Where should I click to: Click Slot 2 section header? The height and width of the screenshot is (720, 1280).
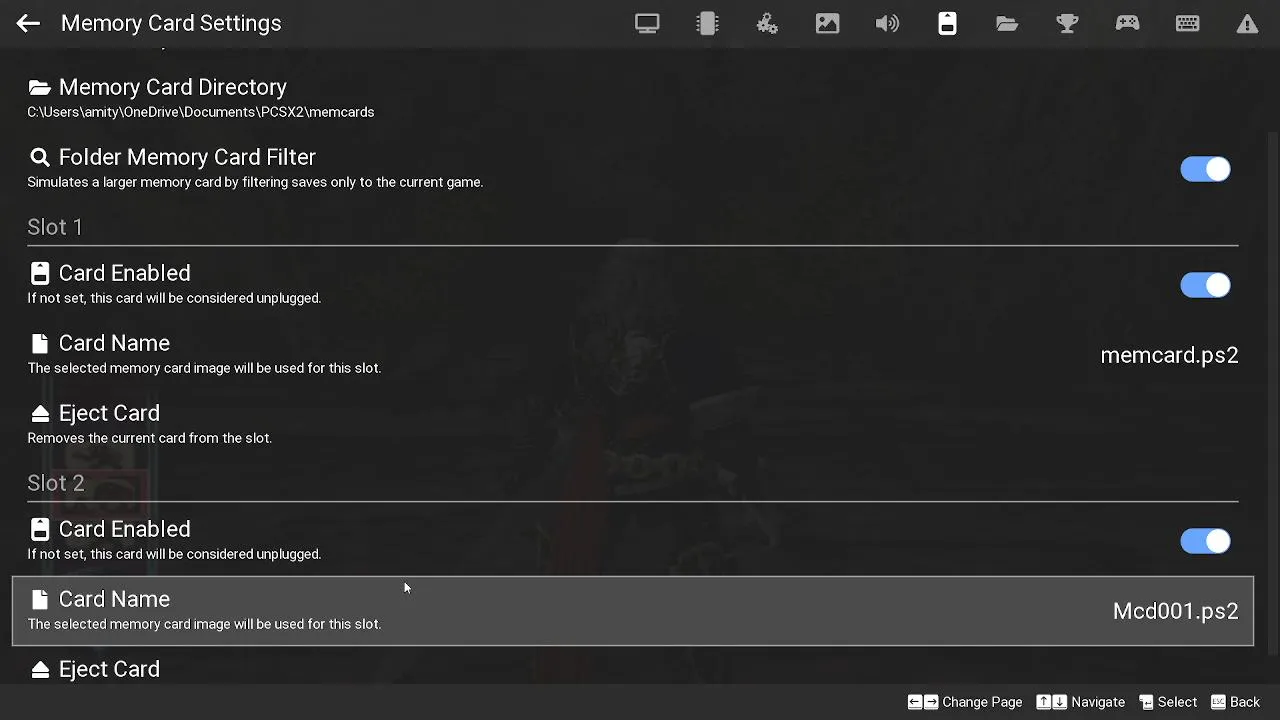coord(56,483)
